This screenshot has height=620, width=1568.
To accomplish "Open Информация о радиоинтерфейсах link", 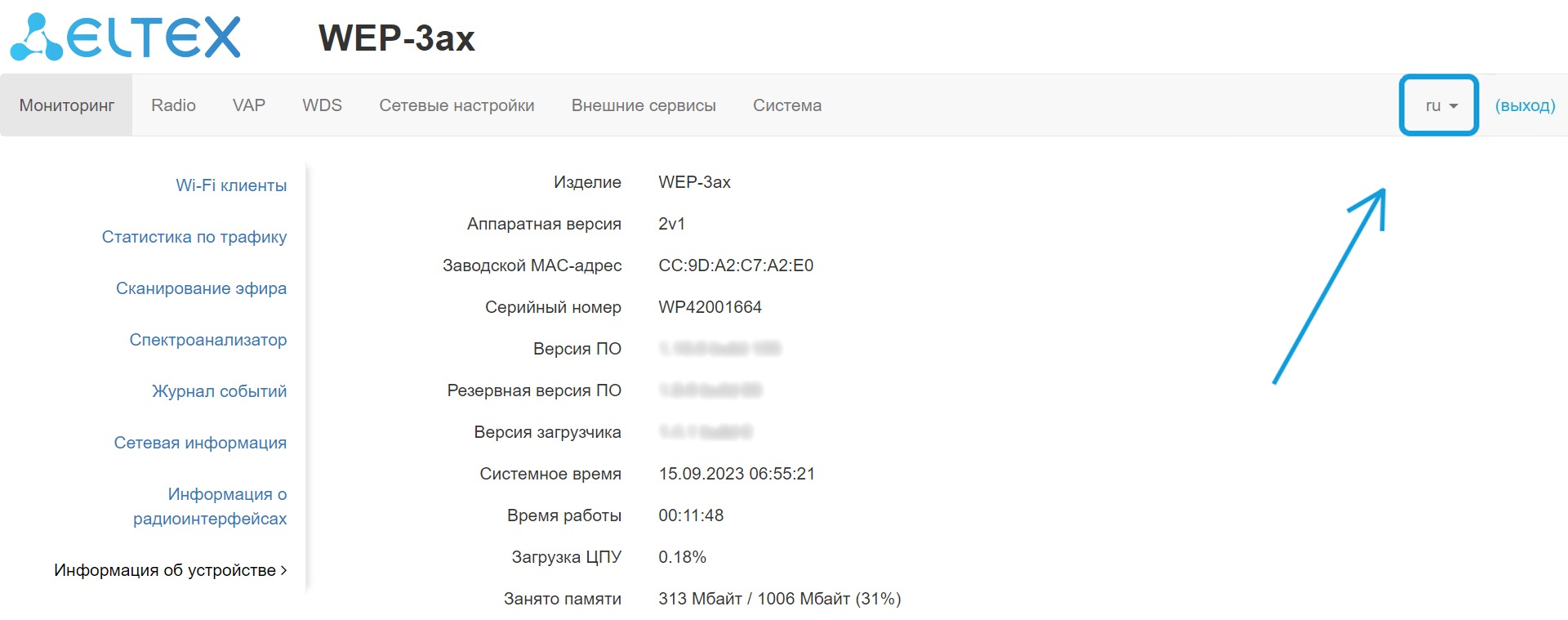I will 210,506.
